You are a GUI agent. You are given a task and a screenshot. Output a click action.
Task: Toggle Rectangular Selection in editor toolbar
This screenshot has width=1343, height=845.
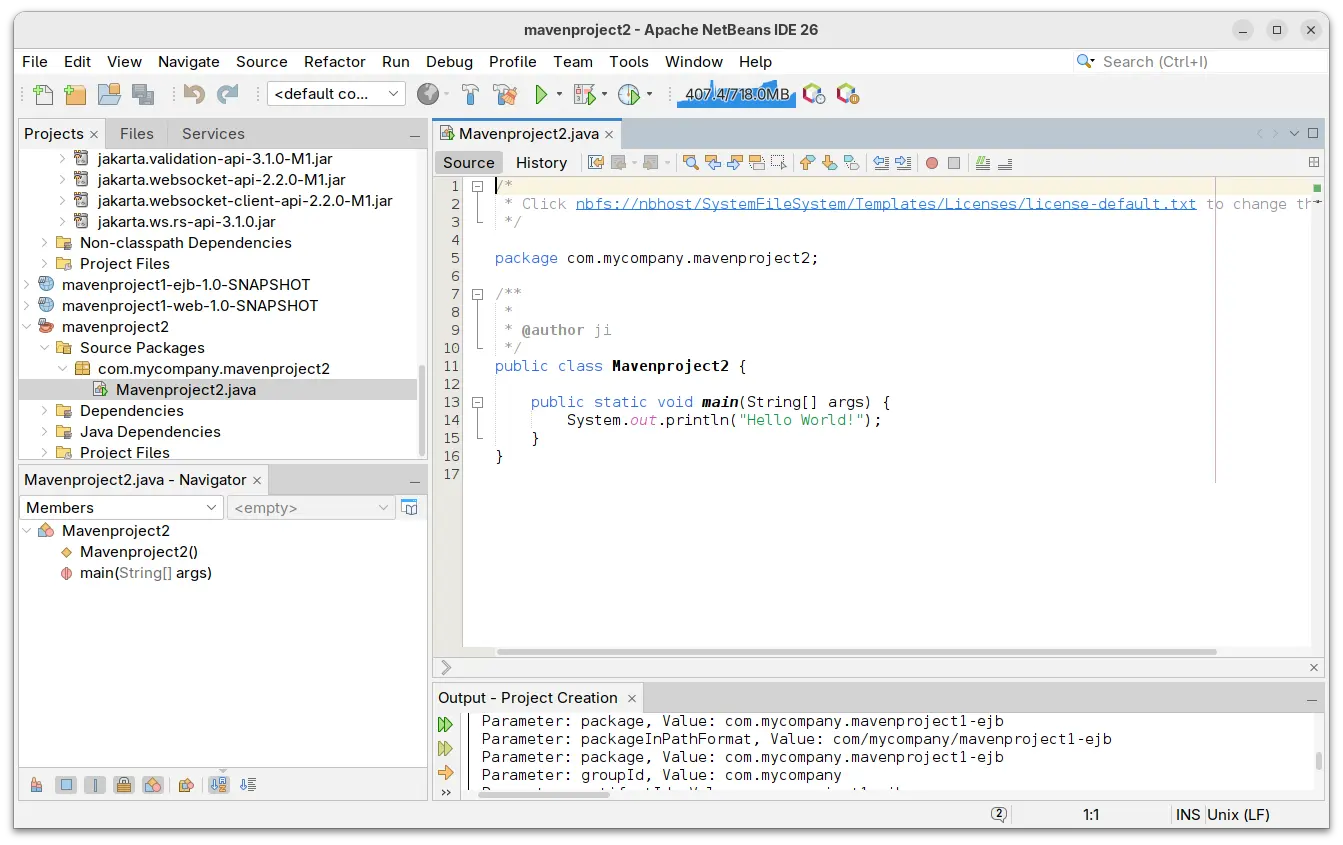pos(779,163)
